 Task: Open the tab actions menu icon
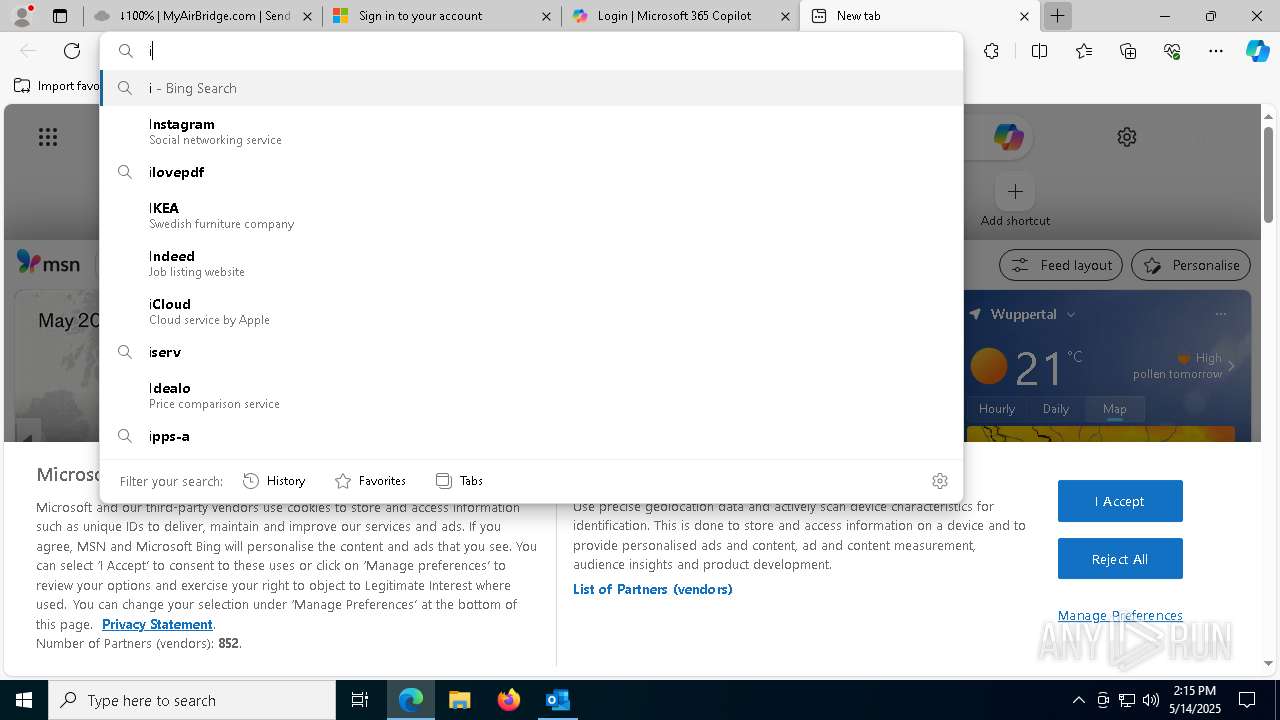pos(60,16)
